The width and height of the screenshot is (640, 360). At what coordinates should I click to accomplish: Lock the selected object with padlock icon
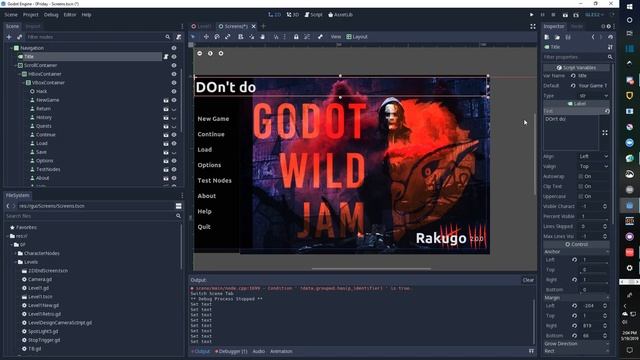pos(296,37)
